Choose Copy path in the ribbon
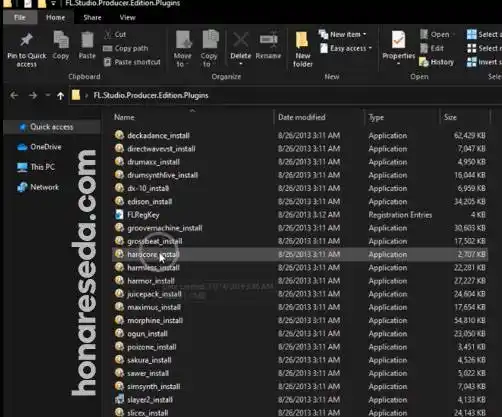 point(126,48)
